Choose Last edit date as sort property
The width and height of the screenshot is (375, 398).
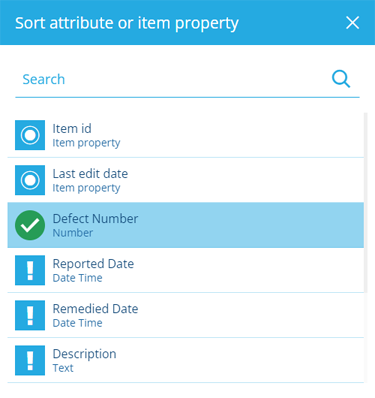coord(186,180)
